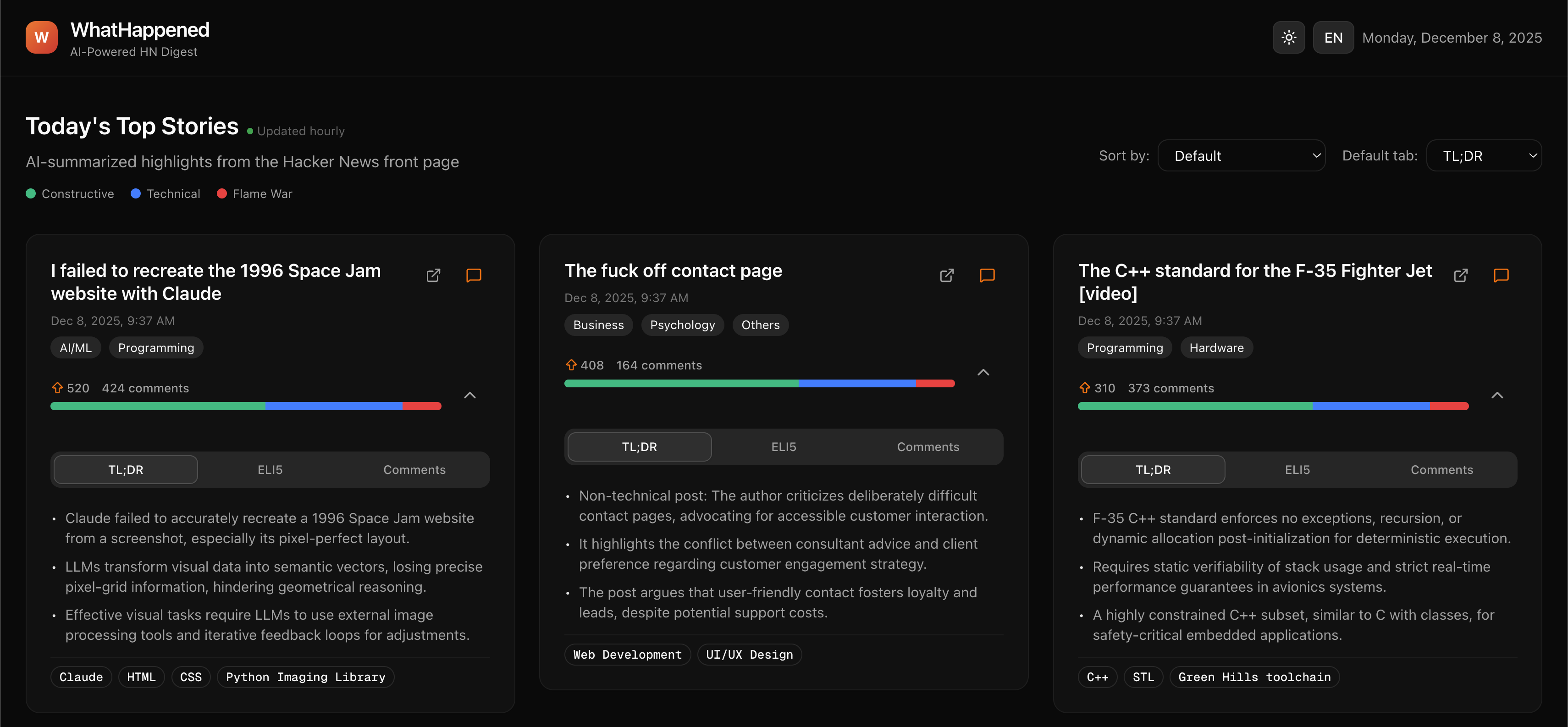Toggle dark/light theme with the sun icon
This screenshot has width=1568, height=727.
[1289, 37]
